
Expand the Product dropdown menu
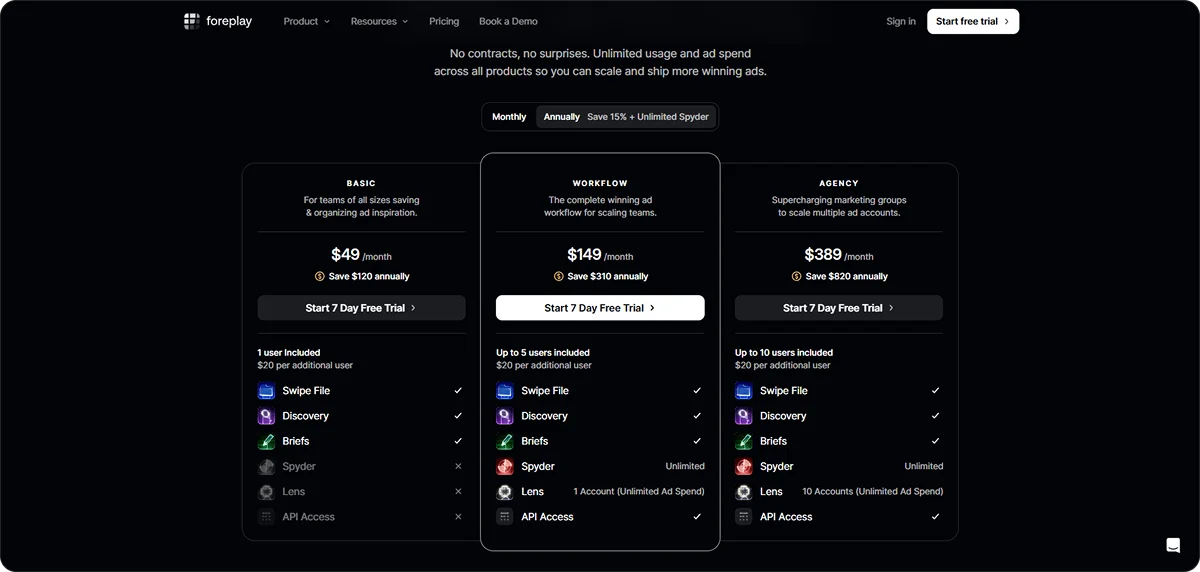306,21
